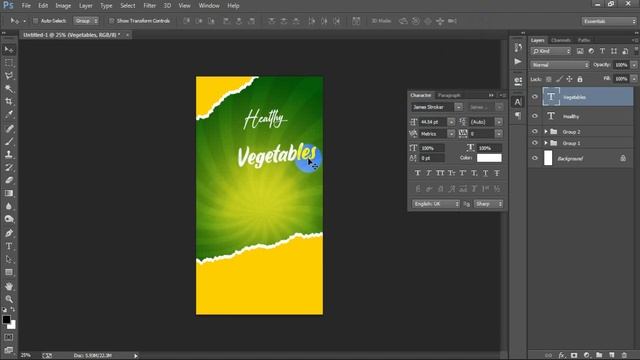The image size is (640, 360).
Task: Switch to the Paths tab
Action: [584, 40]
